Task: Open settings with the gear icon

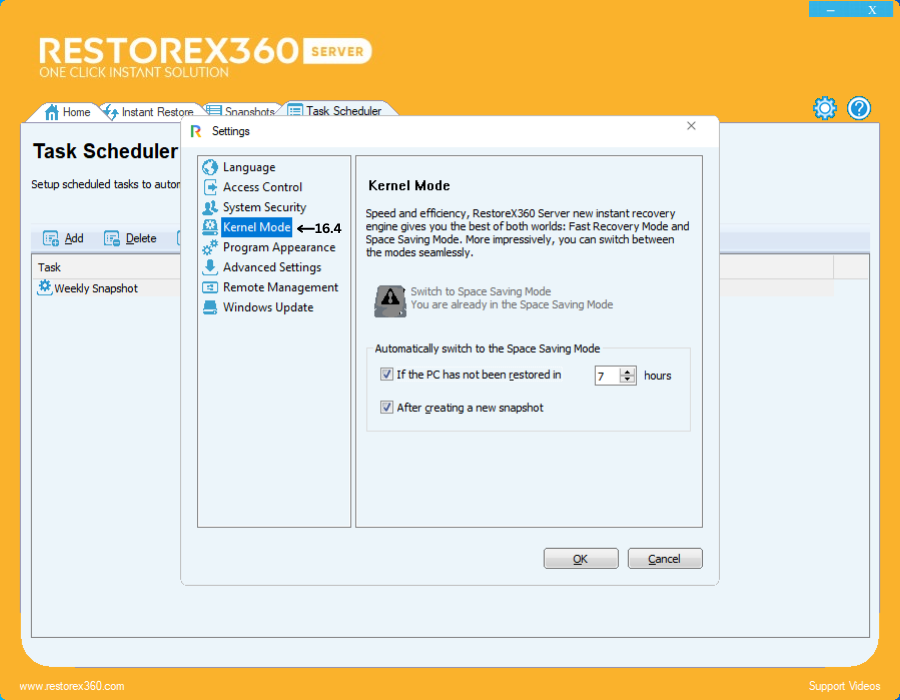Action: click(825, 108)
